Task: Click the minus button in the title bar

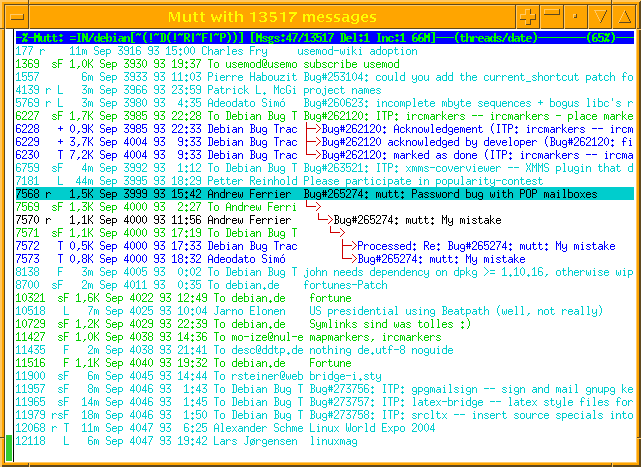Action: (x=552, y=17)
